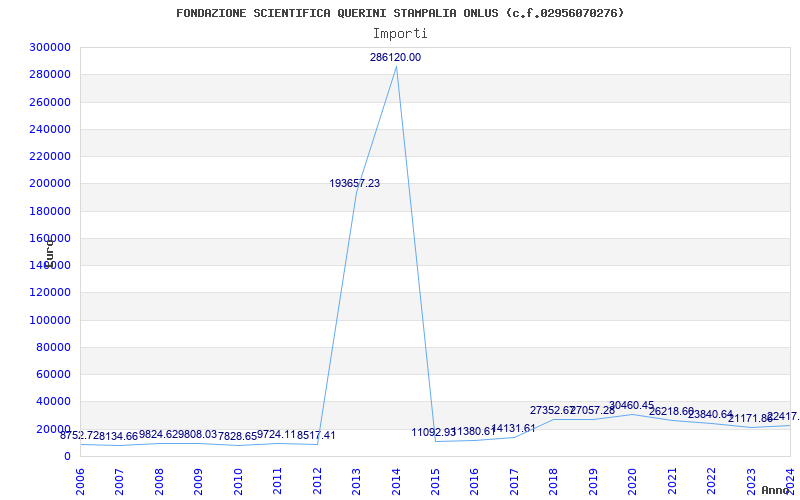The height and width of the screenshot is (500, 800).
Task: Click the y-axis tick 180000
Action: 50,211
